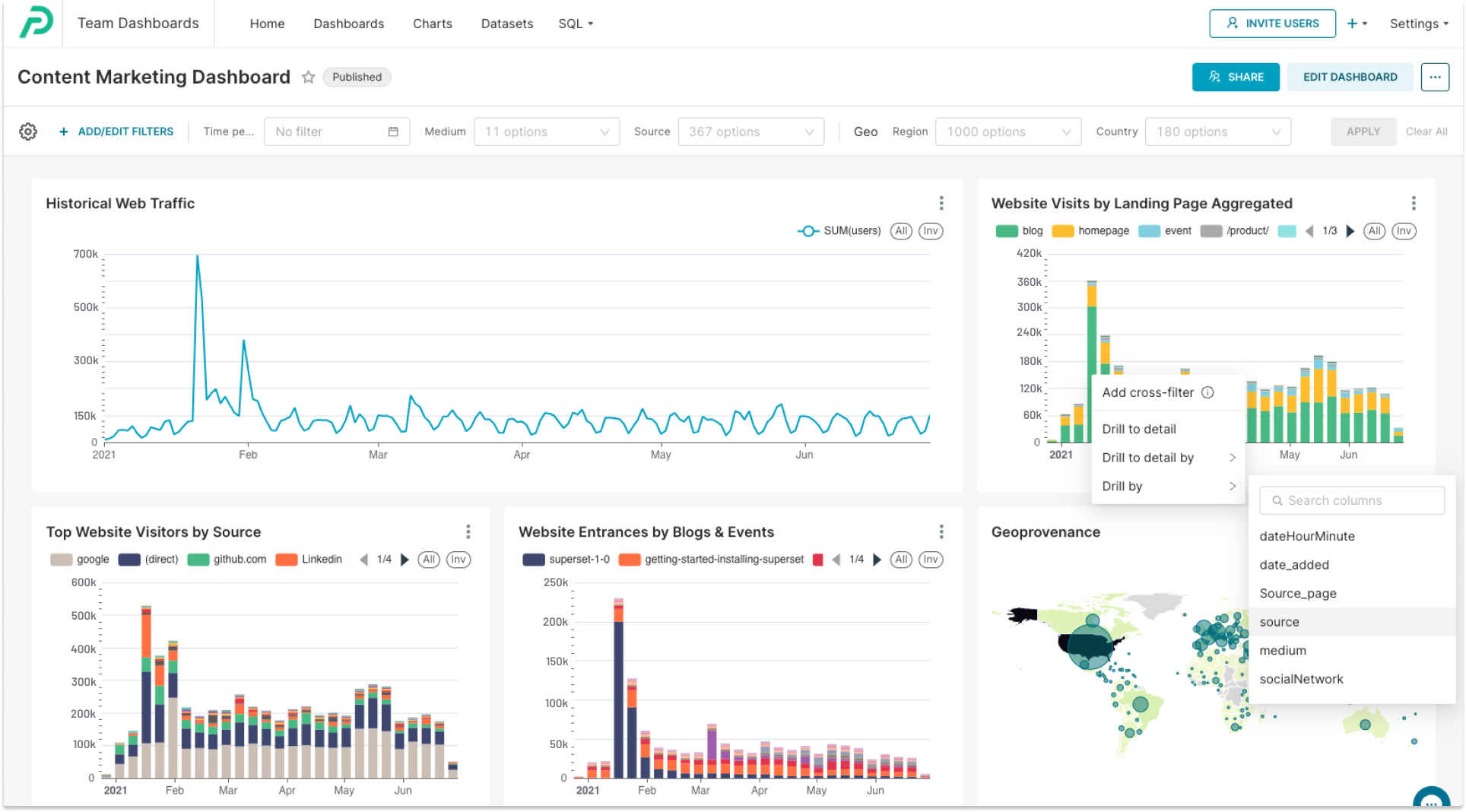
Task: Open the filter settings gear icon
Action: pyautogui.click(x=28, y=131)
